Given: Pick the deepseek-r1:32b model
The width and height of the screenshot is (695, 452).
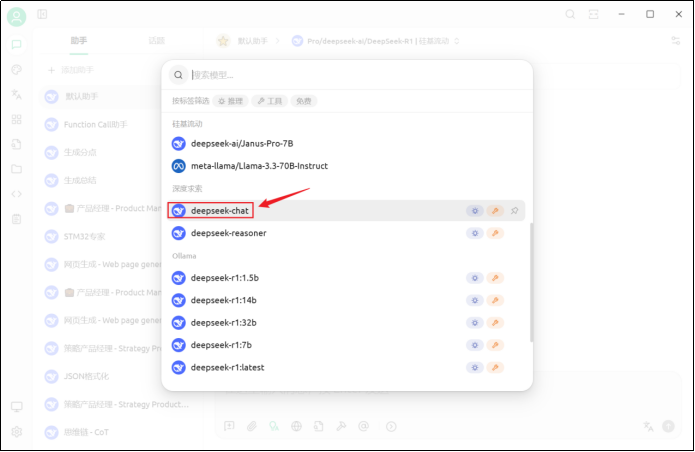Looking at the screenshot, I should (x=348, y=323).
